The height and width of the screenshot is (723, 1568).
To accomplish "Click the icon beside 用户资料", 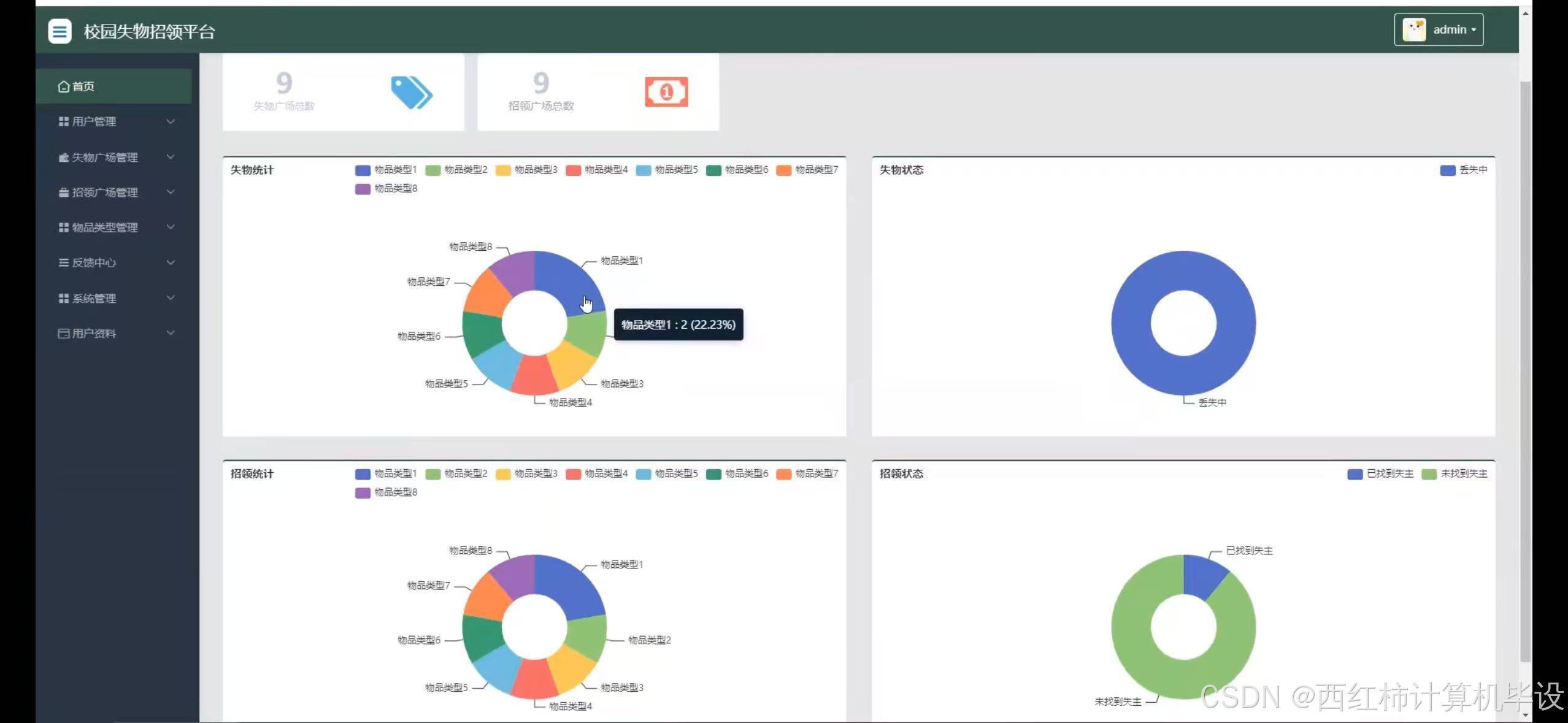I will (63, 333).
